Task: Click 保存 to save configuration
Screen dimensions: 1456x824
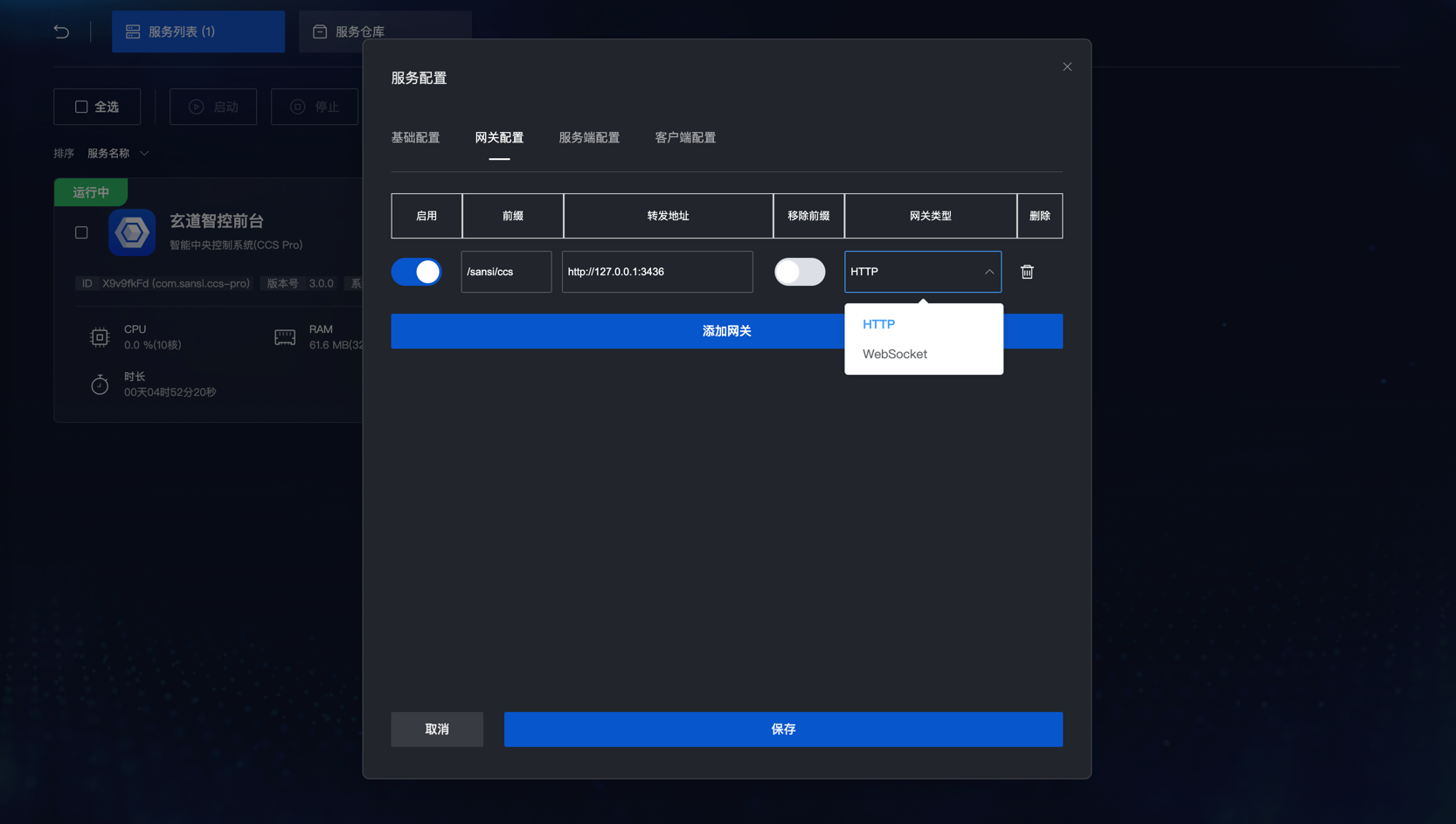Action: pyautogui.click(x=783, y=729)
